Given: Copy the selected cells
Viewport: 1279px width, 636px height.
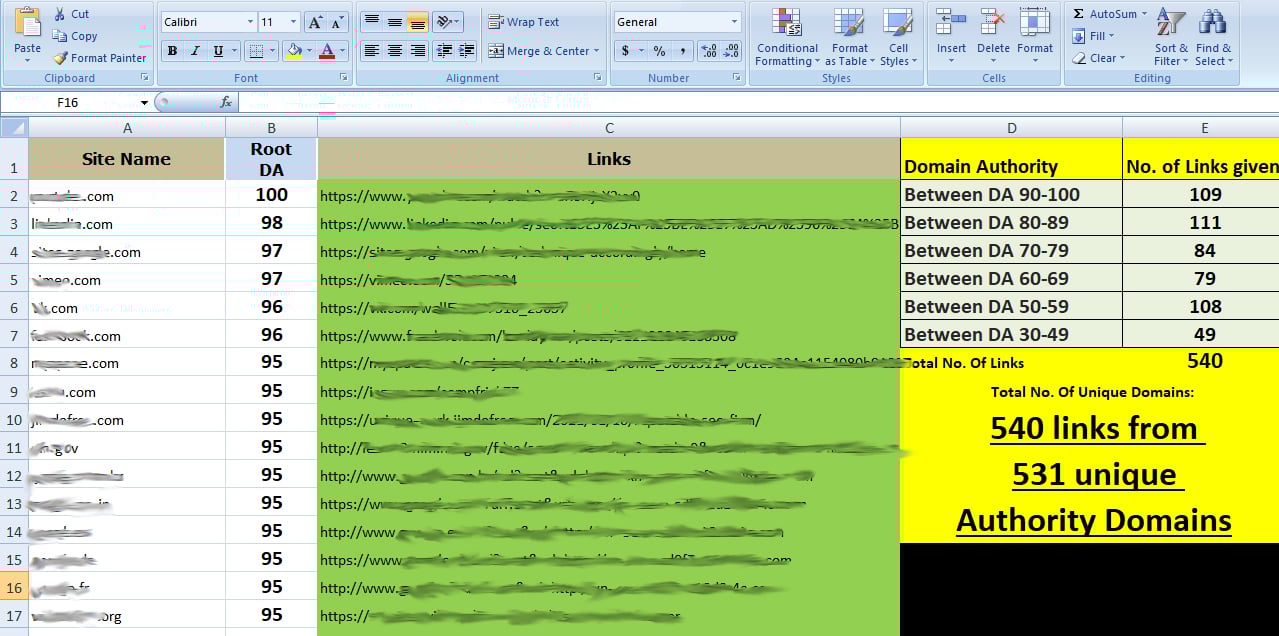Looking at the screenshot, I should tap(75, 36).
